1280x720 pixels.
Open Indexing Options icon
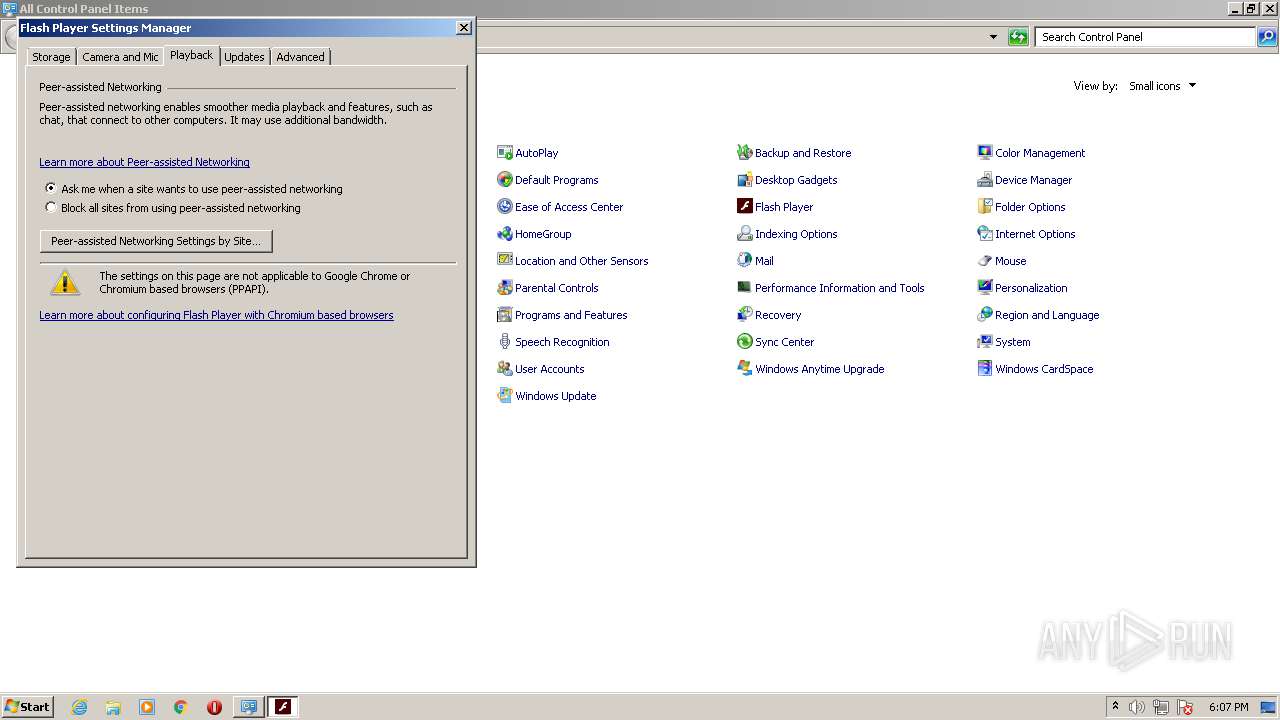pos(787,234)
